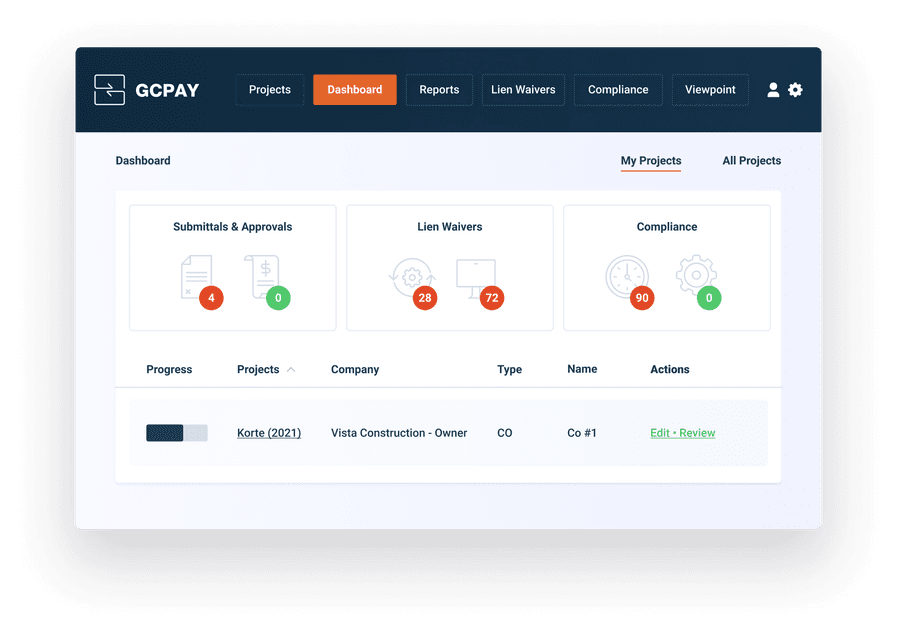The height and width of the screenshot is (633, 897).
Task: Open the lien waivers monitor icon with 72 count
Action: click(x=476, y=272)
